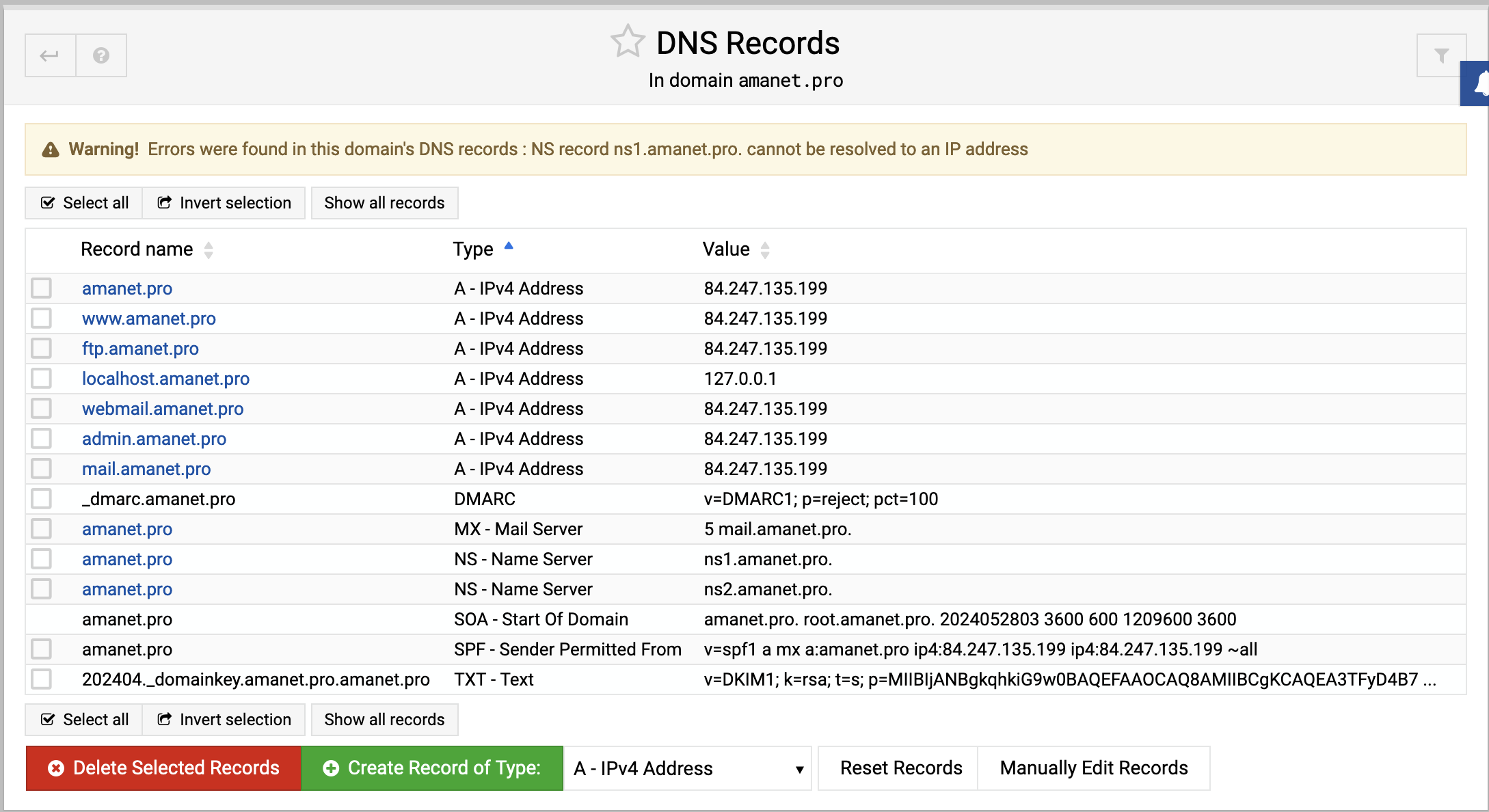
Task: Check the box for ns1.amanet.pro NS record
Action: pos(41,559)
